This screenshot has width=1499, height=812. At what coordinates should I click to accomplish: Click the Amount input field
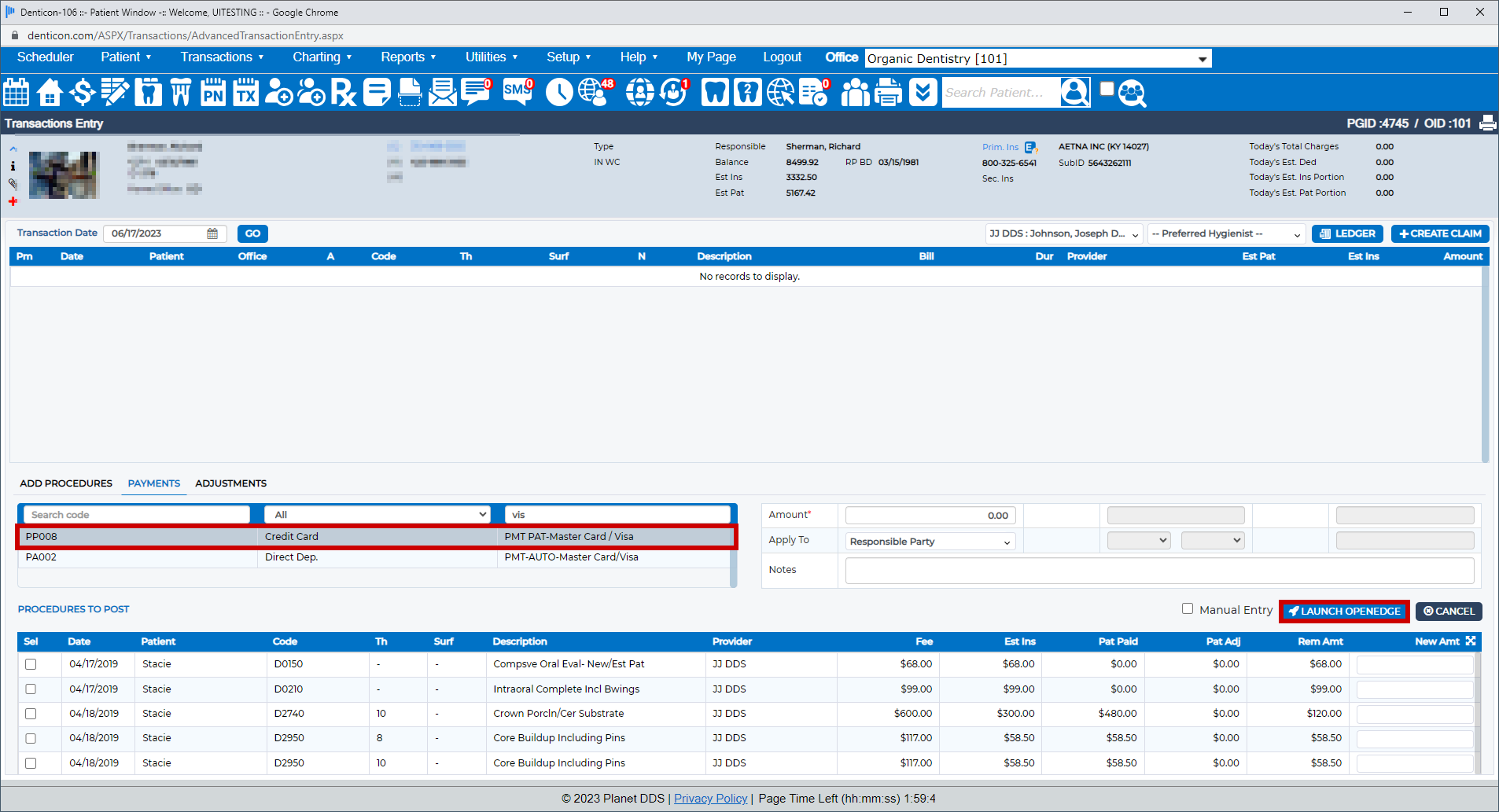click(930, 516)
